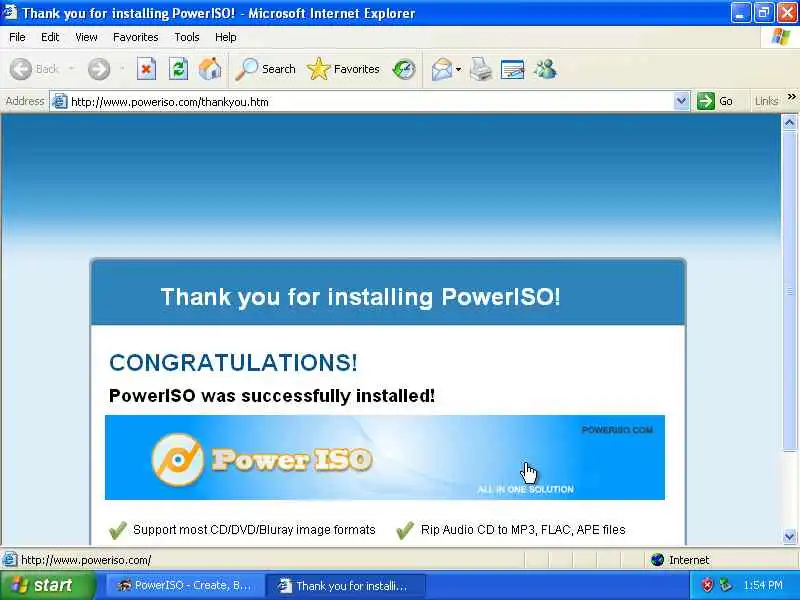Open the Favorites menu

click(135, 37)
